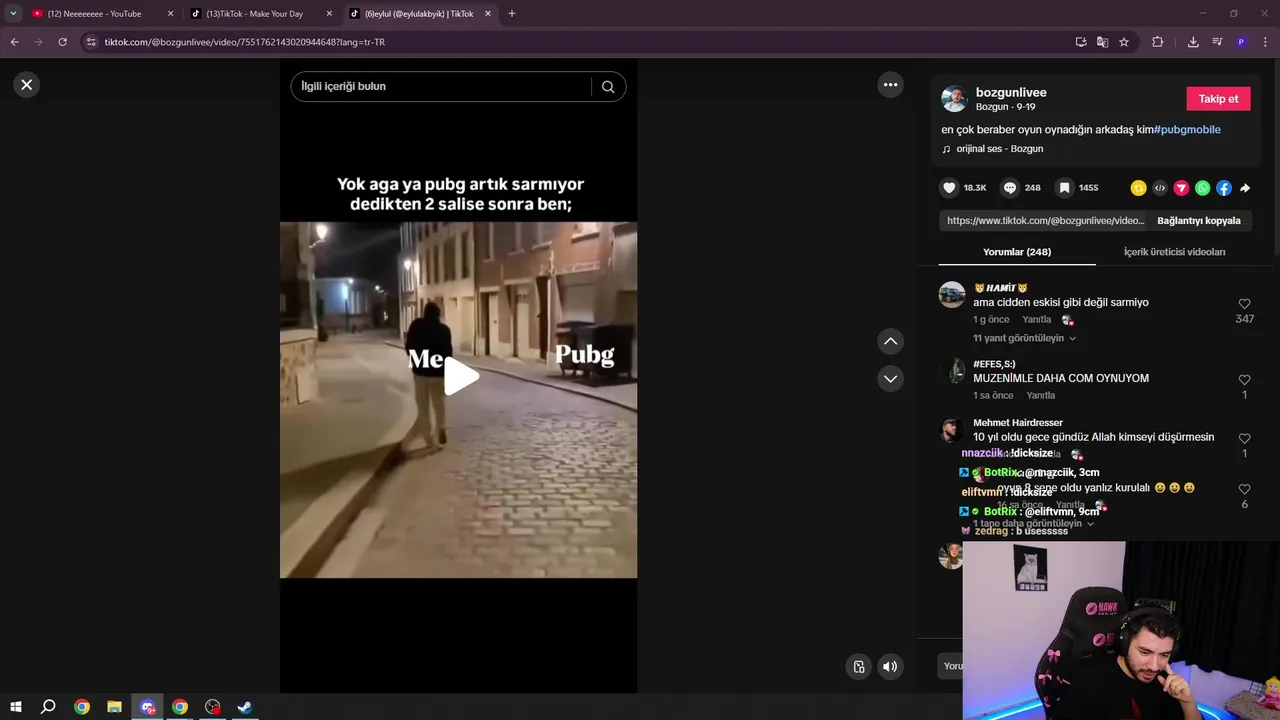
Task: Open Steam from the taskbar
Action: point(245,707)
